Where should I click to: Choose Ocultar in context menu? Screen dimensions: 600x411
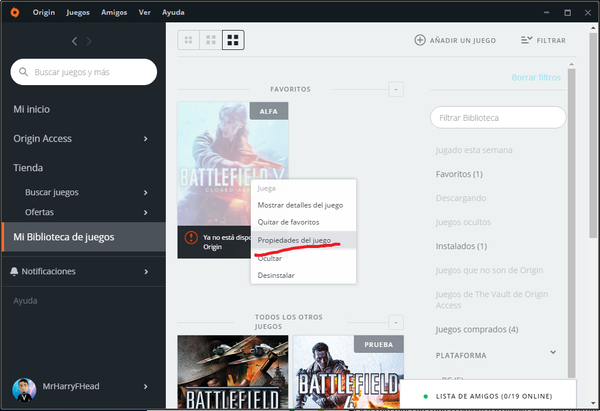pyautogui.click(x=303, y=258)
